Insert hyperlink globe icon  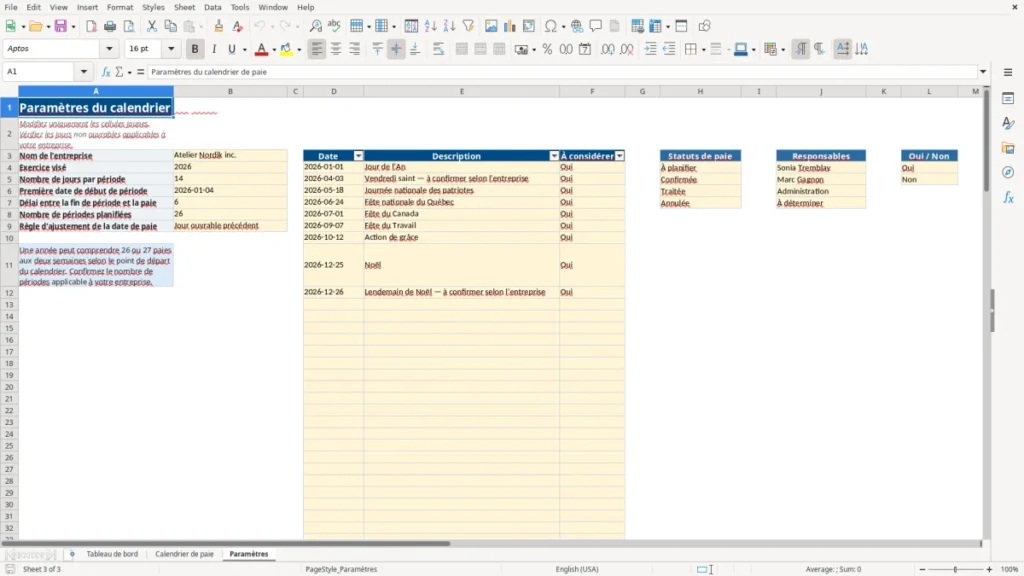tap(577, 26)
